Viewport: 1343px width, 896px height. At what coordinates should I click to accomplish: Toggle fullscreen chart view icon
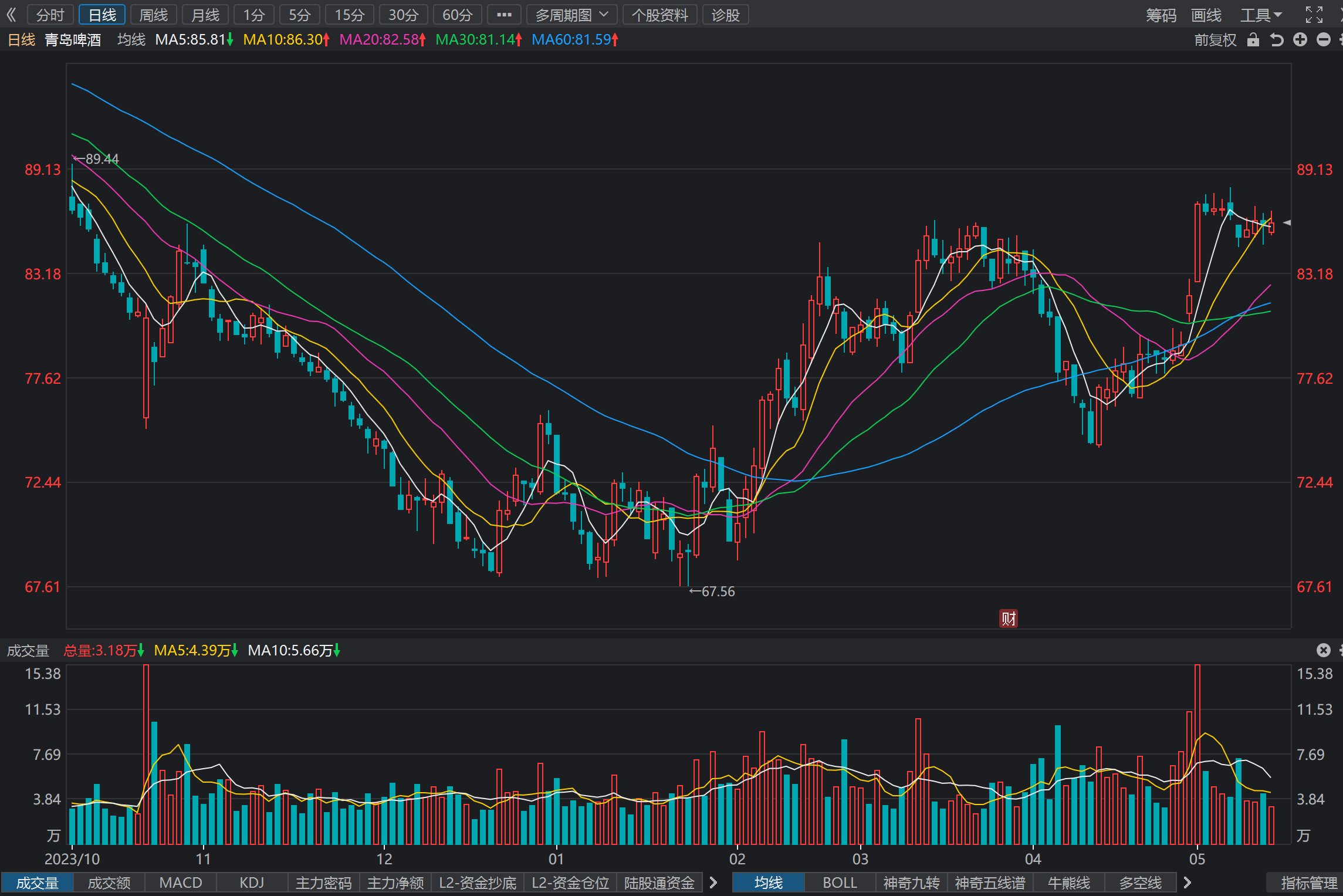[x=1314, y=15]
